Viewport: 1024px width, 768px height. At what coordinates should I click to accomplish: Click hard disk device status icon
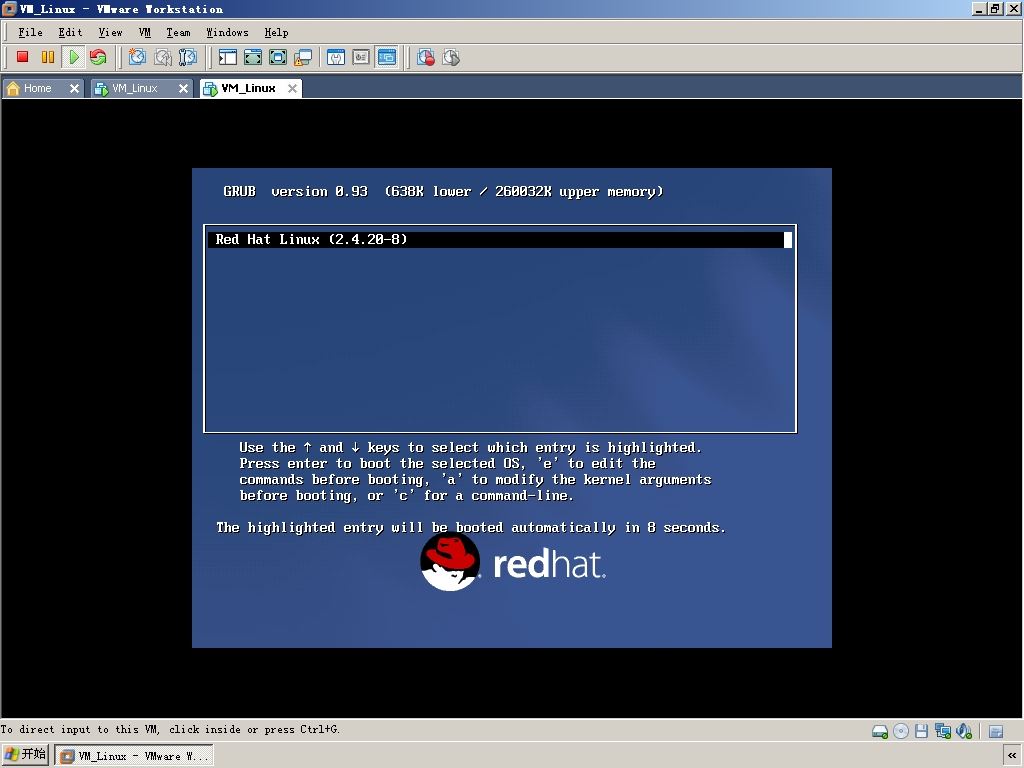[x=880, y=731]
